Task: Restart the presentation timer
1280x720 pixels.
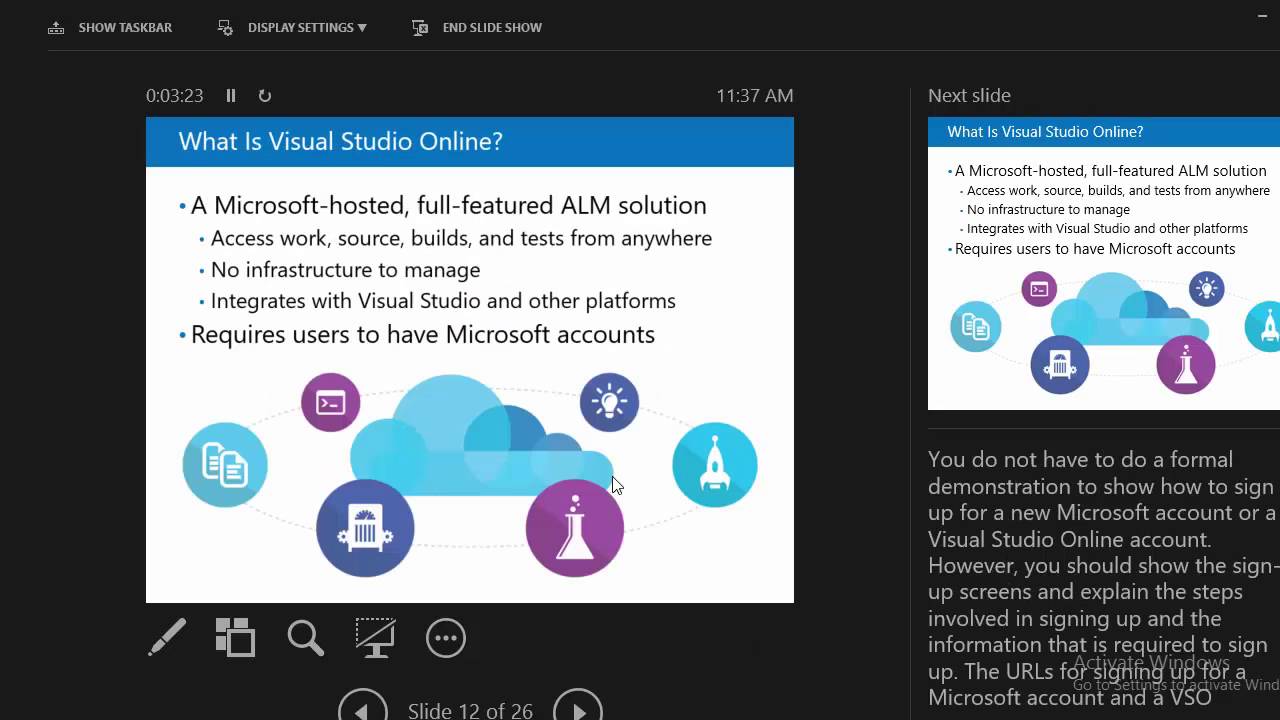Action: [x=265, y=96]
